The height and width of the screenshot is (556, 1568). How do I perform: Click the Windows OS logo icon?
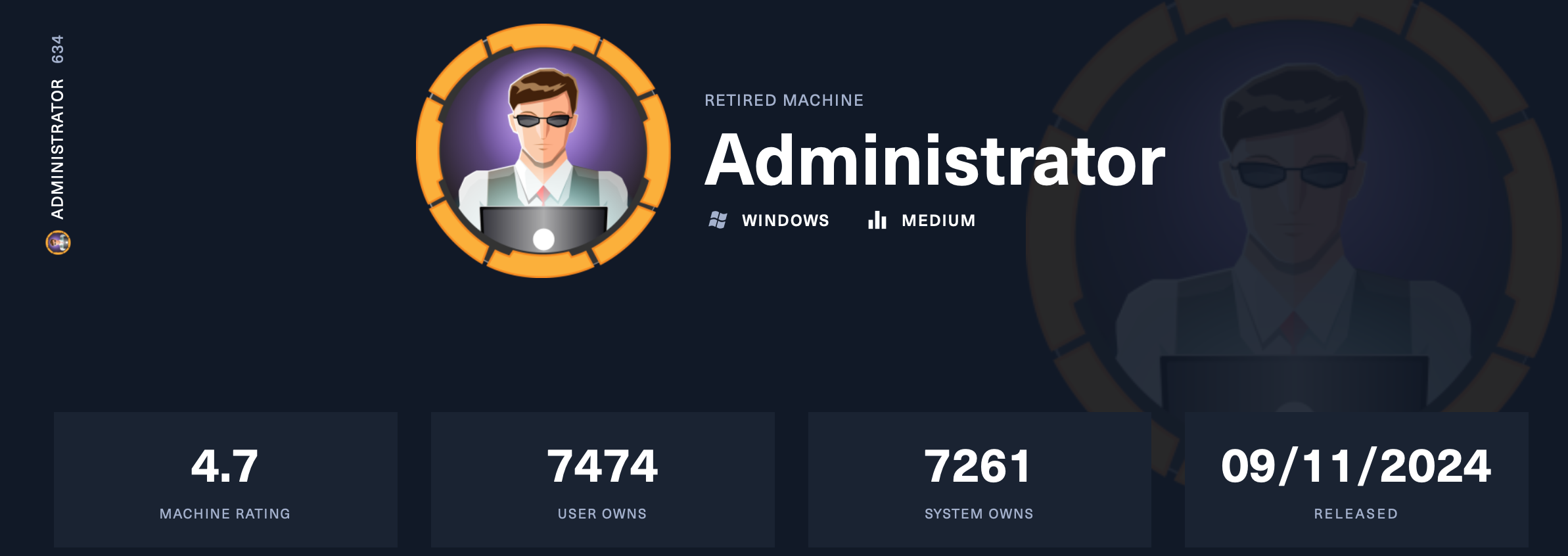tap(718, 220)
